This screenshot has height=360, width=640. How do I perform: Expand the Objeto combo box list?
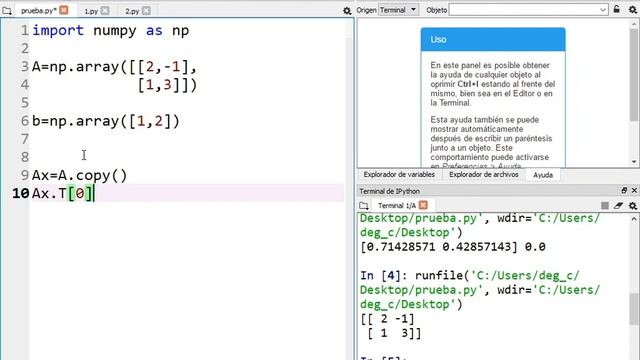[x=603, y=10]
